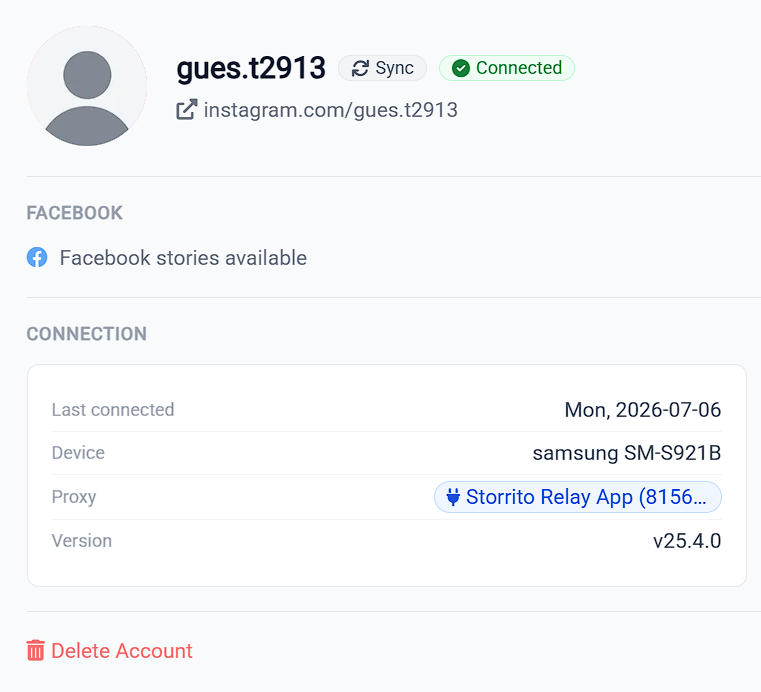The height and width of the screenshot is (692, 761).
Task: Click the 'Last connected' label
Action: pos(113,410)
